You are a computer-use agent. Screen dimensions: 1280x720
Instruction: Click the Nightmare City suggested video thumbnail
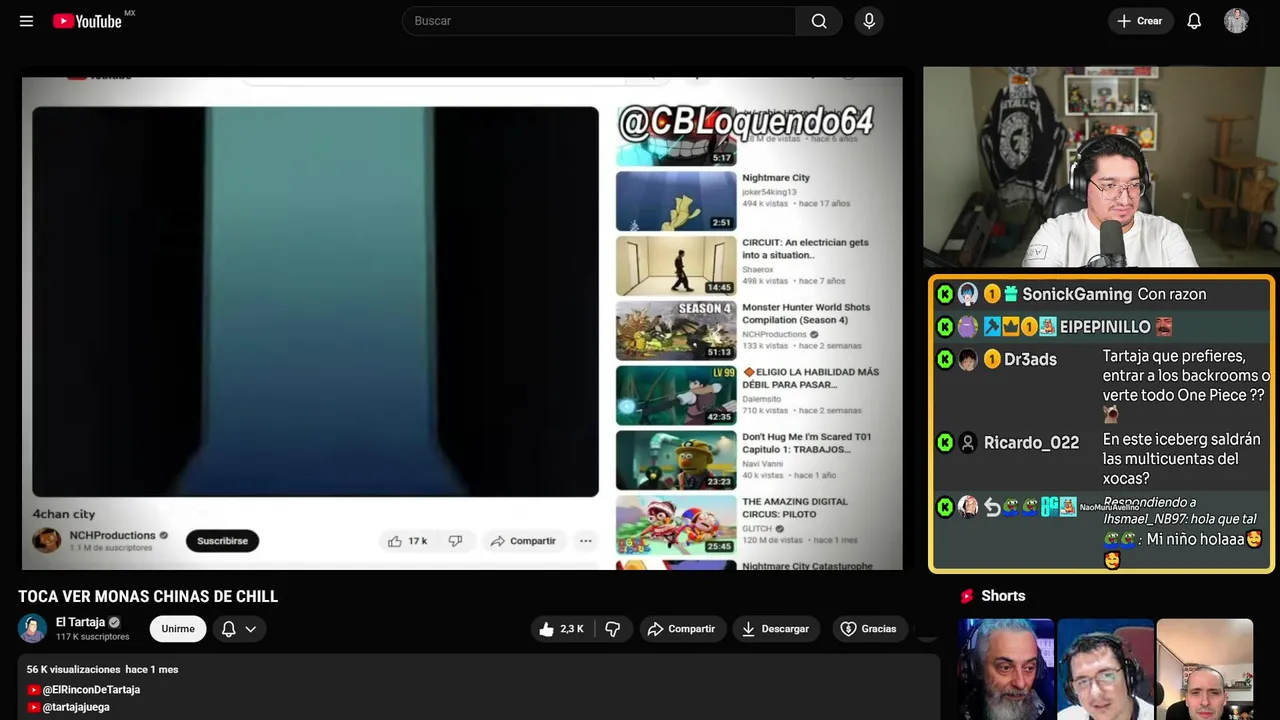tap(676, 201)
